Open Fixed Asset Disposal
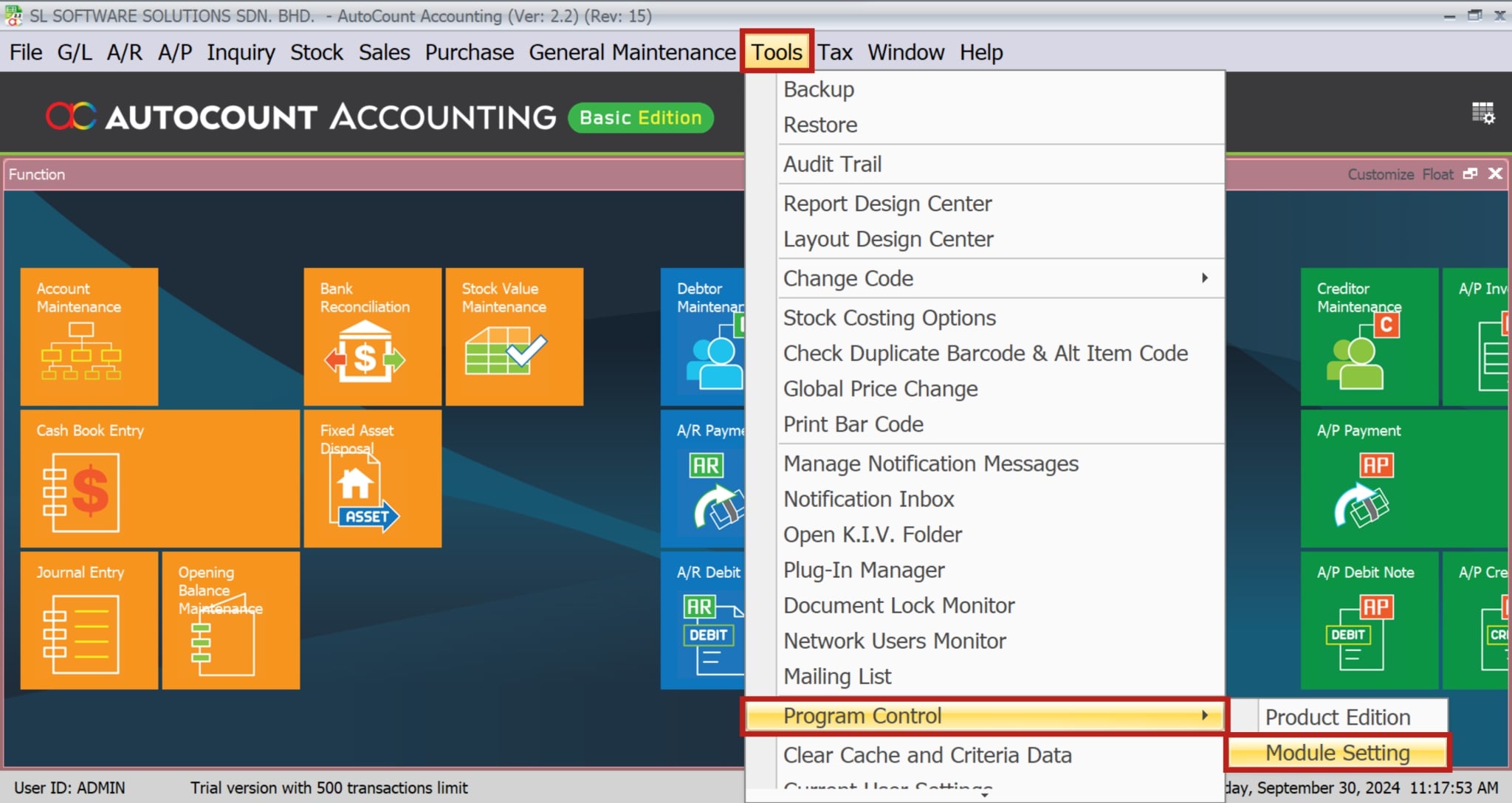Viewport: 1512px width, 803px height. 371,478
